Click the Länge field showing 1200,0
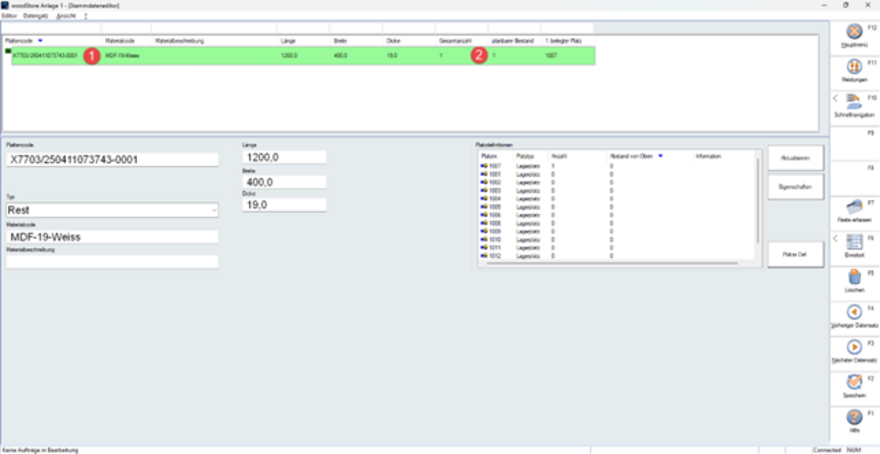The image size is (880, 454). [x=284, y=158]
